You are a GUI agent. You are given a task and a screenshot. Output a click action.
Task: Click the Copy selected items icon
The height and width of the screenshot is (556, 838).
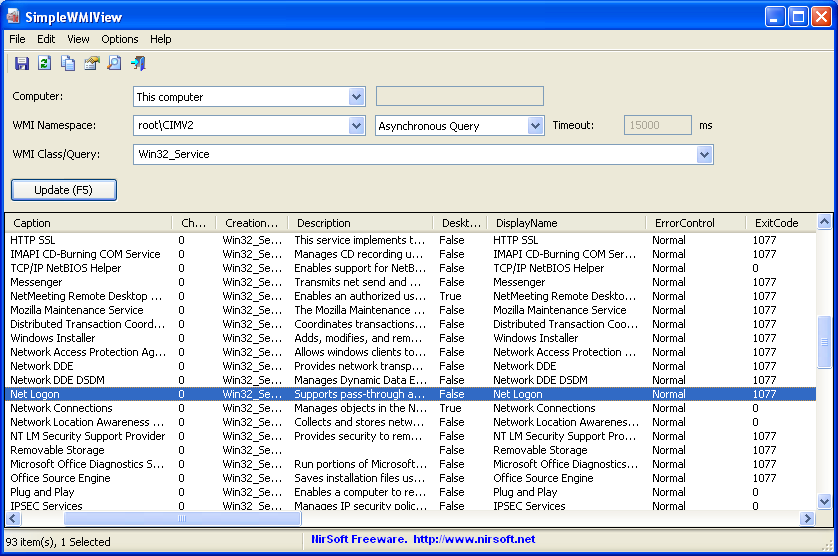[68, 63]
